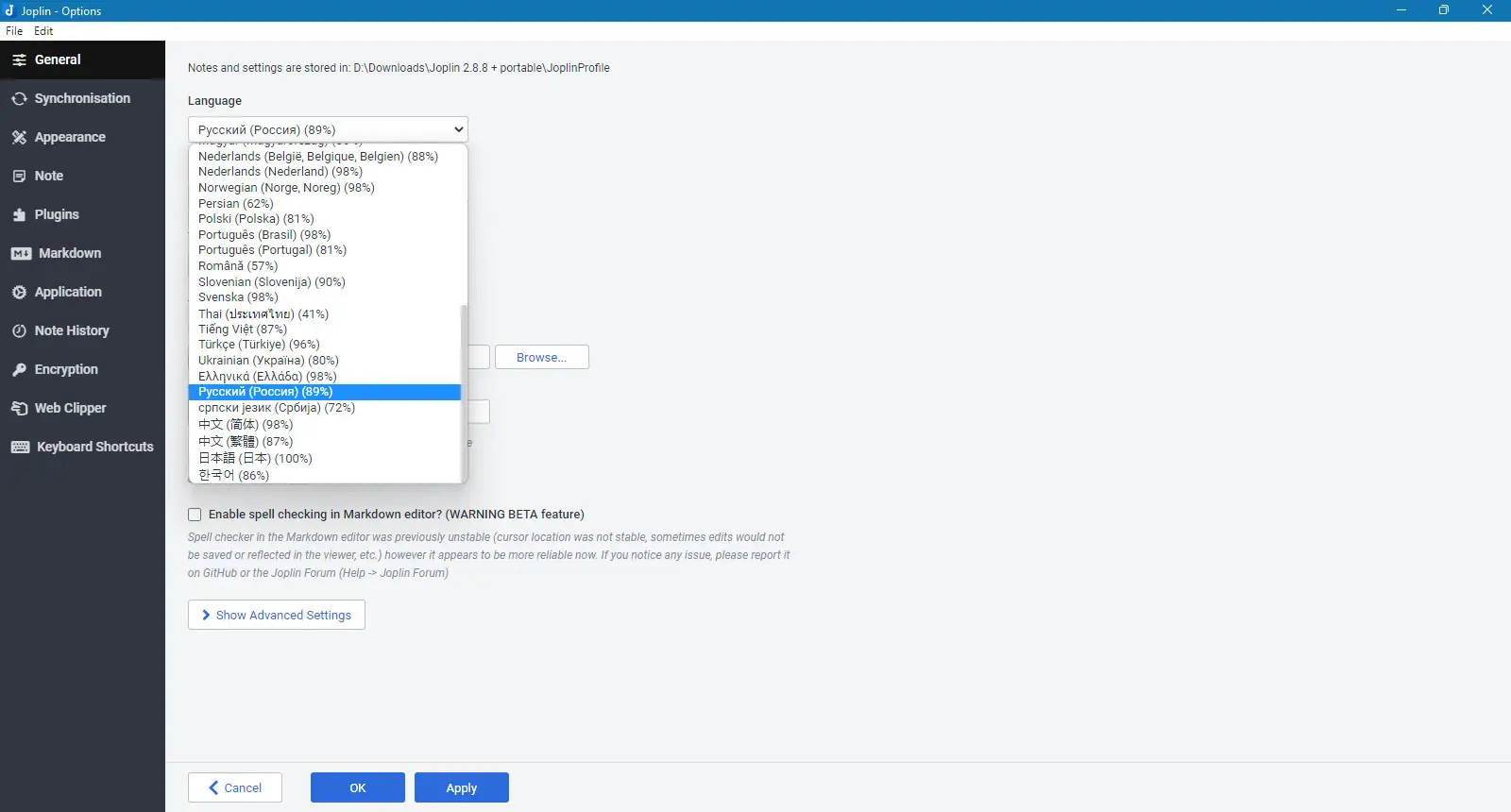Choose Persian (62%) from the list

coord(325,204)
